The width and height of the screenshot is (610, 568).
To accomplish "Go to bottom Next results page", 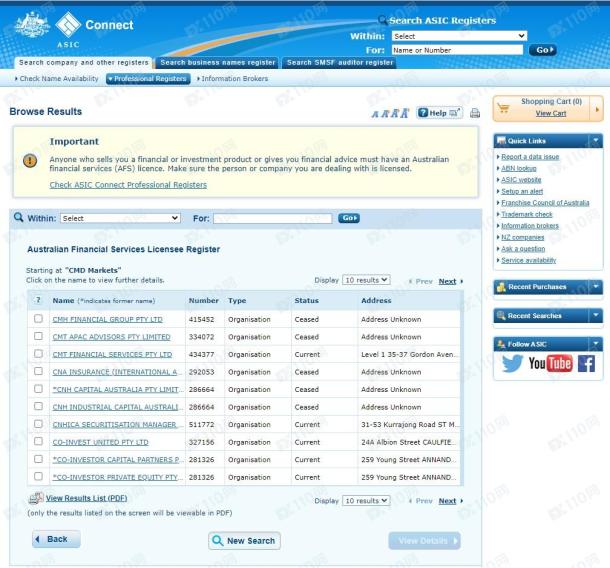I will 447,501.
